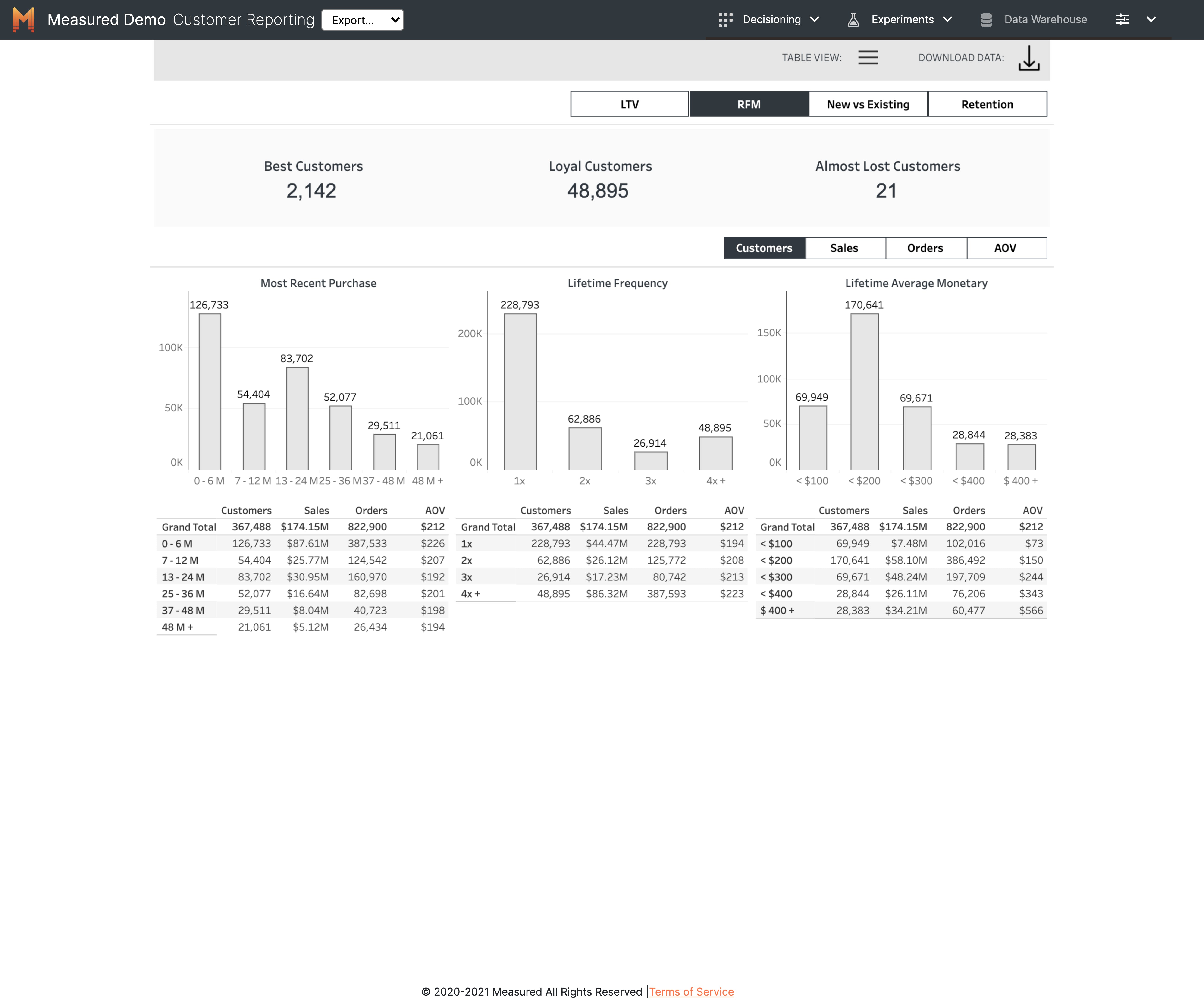Expand chevron next to settings icon
Screen dimensions: 1204x1000
click(1151, 19)
